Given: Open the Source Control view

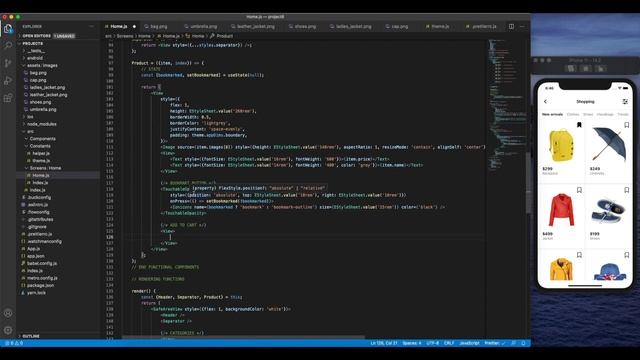Looking at the screenshot, I should (x=8, y=63).
